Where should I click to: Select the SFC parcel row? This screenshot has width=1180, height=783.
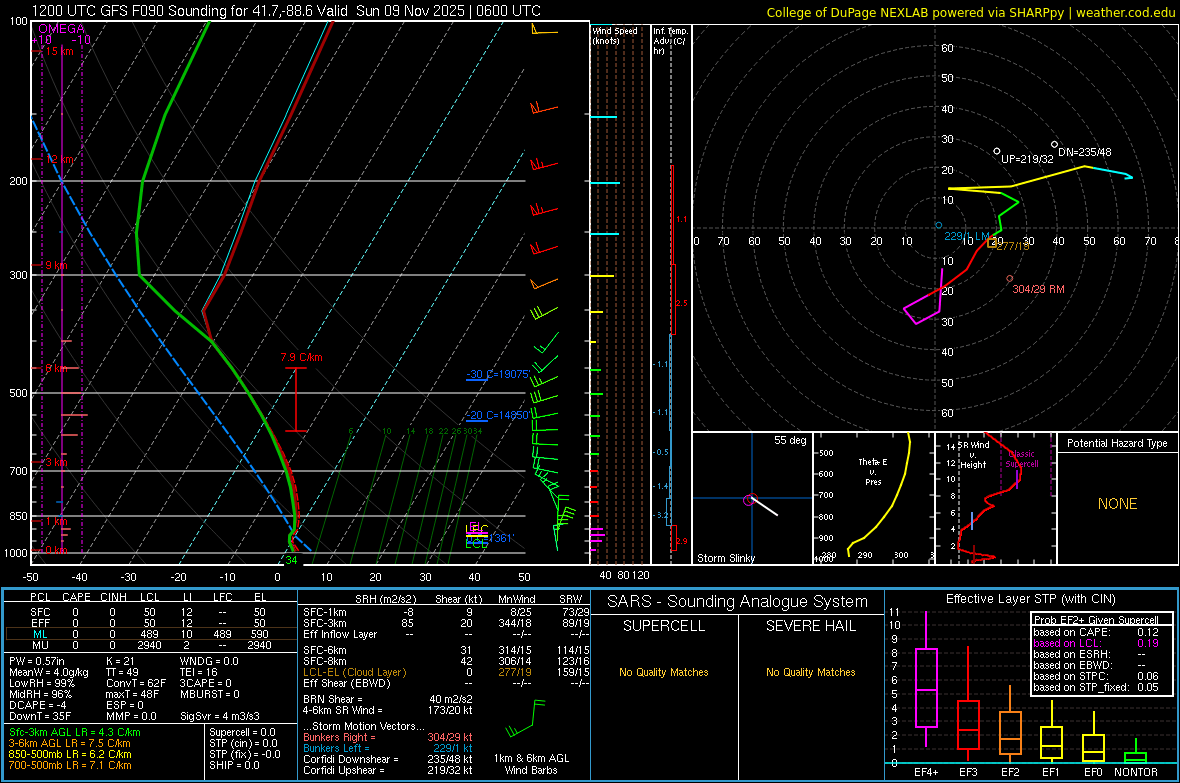click(x=150, y=612)
